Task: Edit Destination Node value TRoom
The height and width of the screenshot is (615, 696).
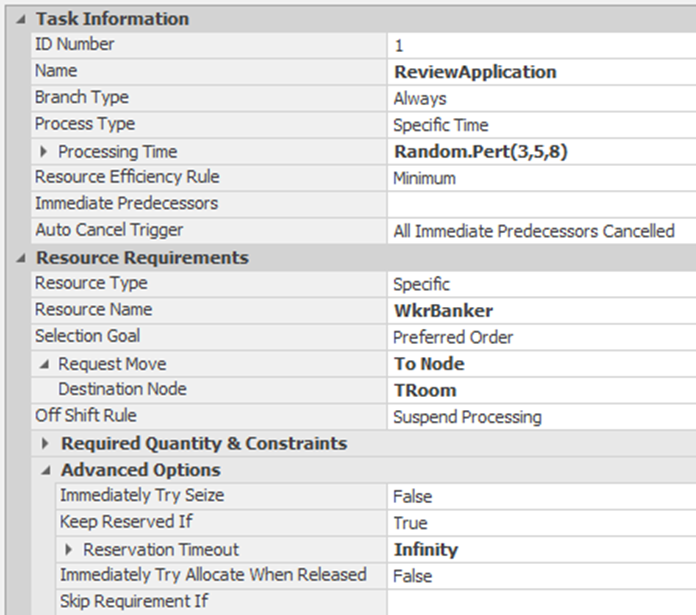Action: pos(542,390)
